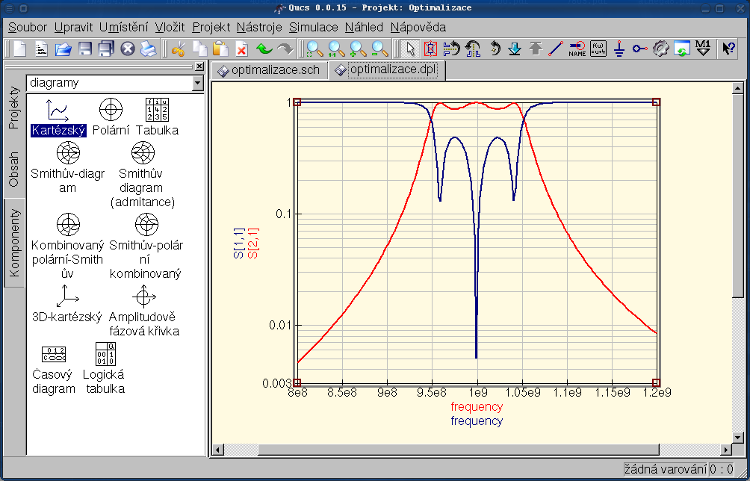Click the Print toolbar icon
The width and height of the screenshot is (750, 481).
click(148, 48)
